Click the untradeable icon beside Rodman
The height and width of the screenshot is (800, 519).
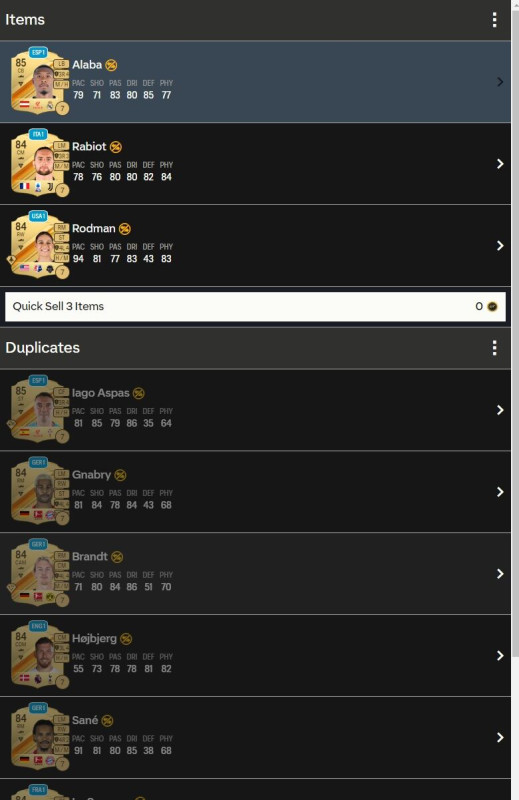[x=125, y=229]
